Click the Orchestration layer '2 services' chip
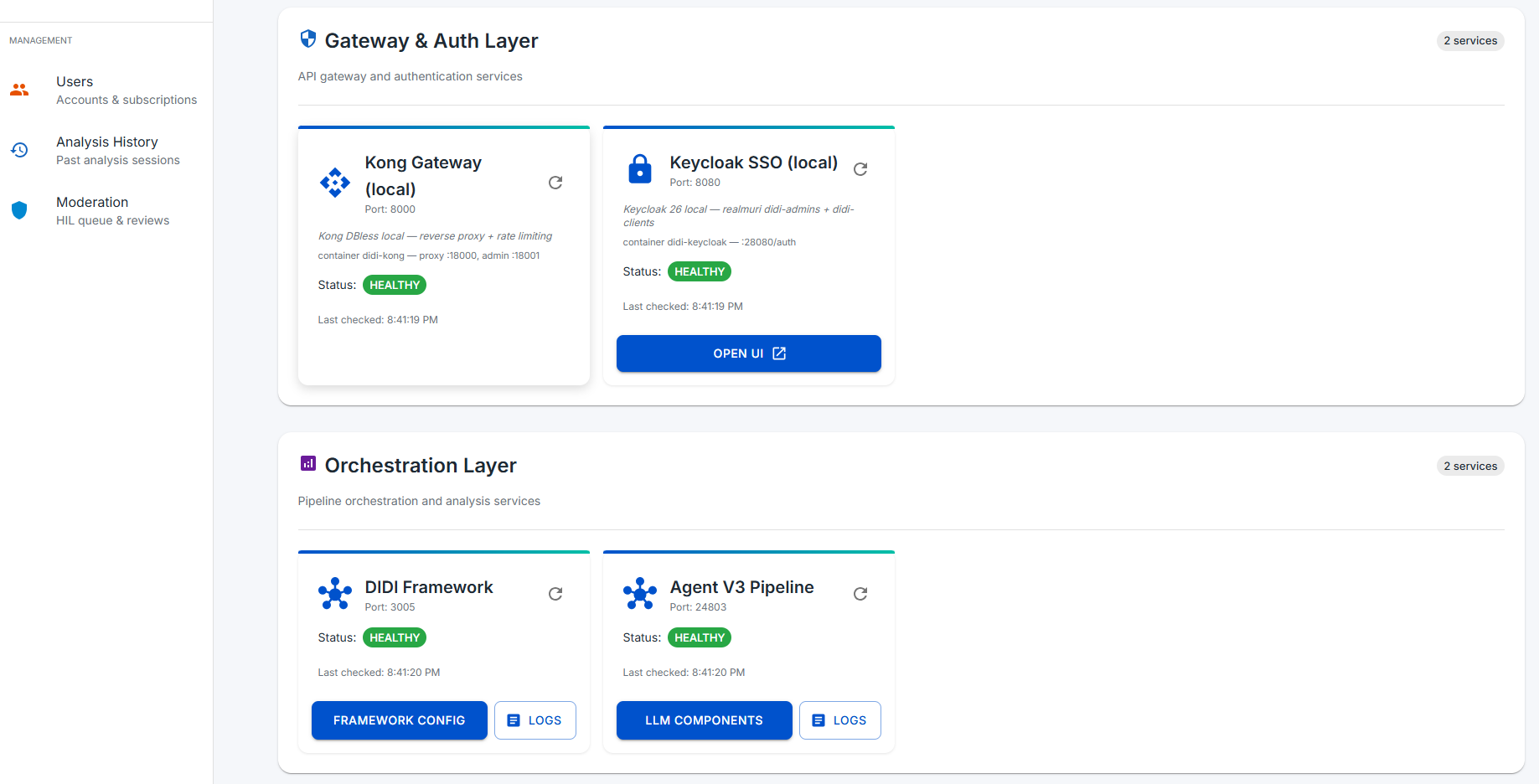The image size is (1539, 784). coord(1470,466)
